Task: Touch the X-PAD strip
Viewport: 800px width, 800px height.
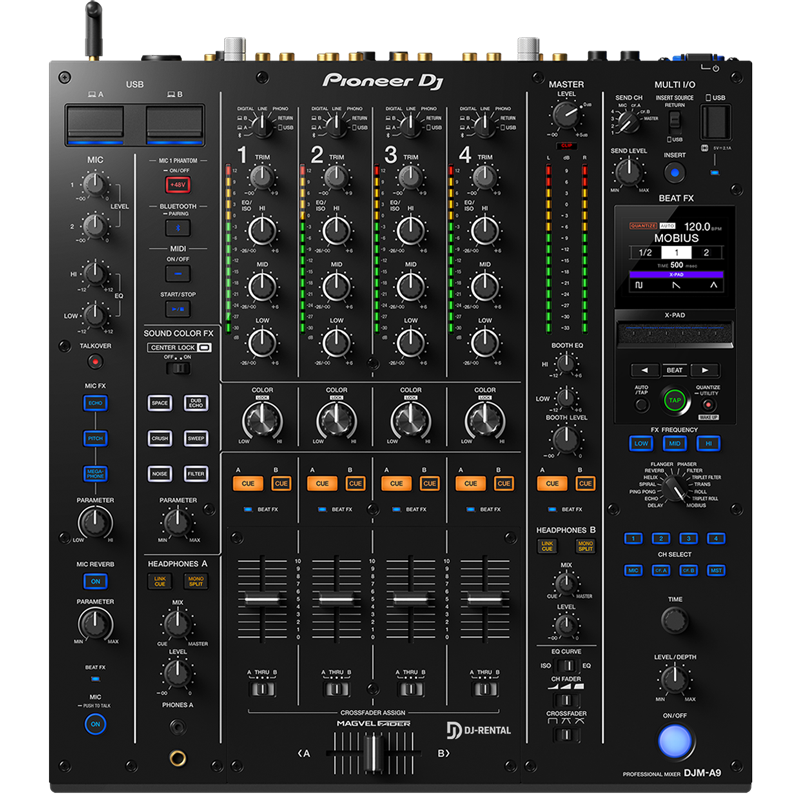Action: tap(674, 334)
